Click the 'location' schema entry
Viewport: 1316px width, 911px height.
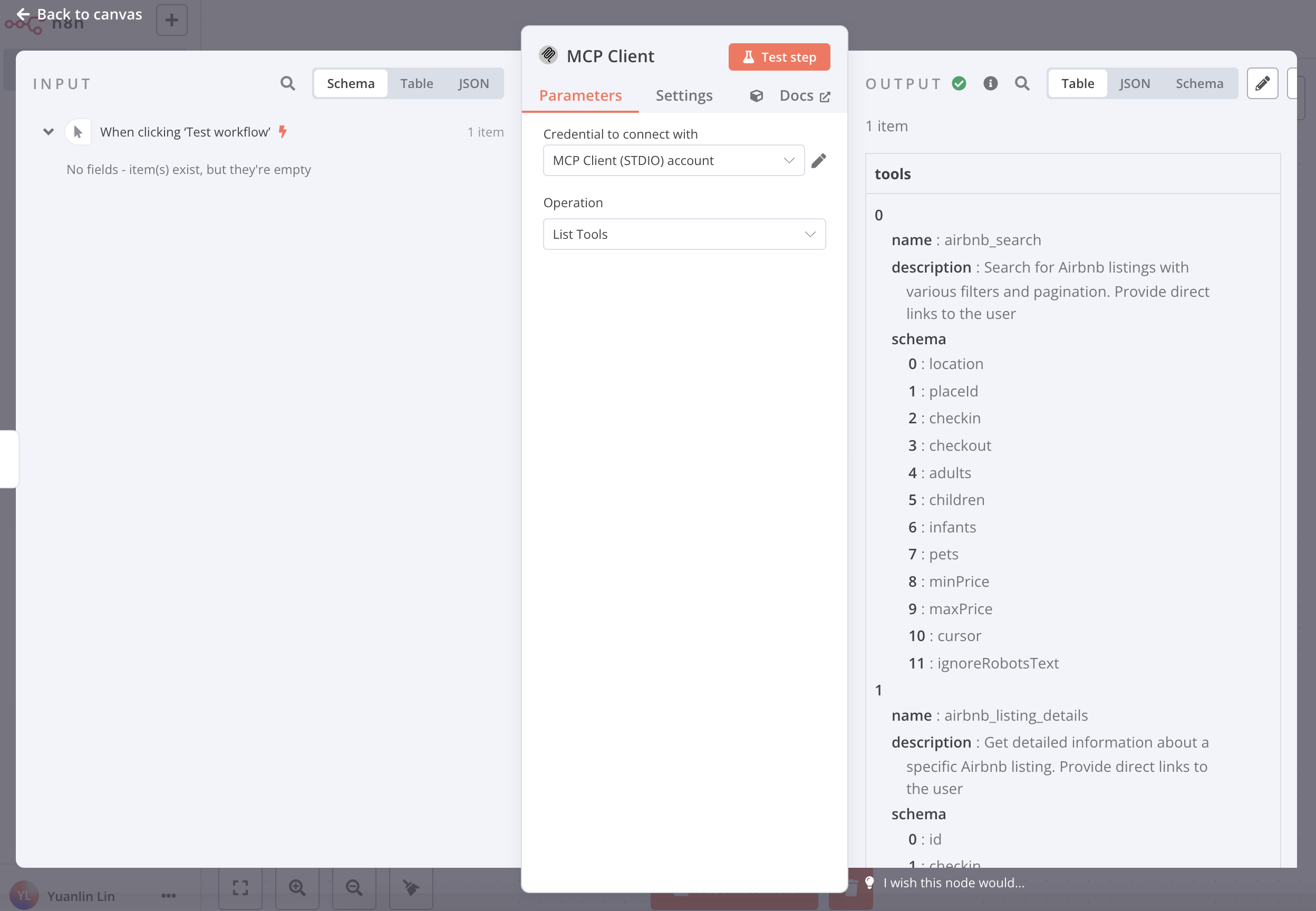tap(956, 364)
